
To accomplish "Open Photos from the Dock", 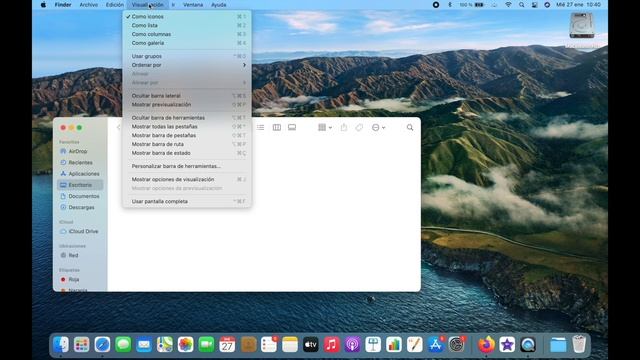I will point(185,344).
